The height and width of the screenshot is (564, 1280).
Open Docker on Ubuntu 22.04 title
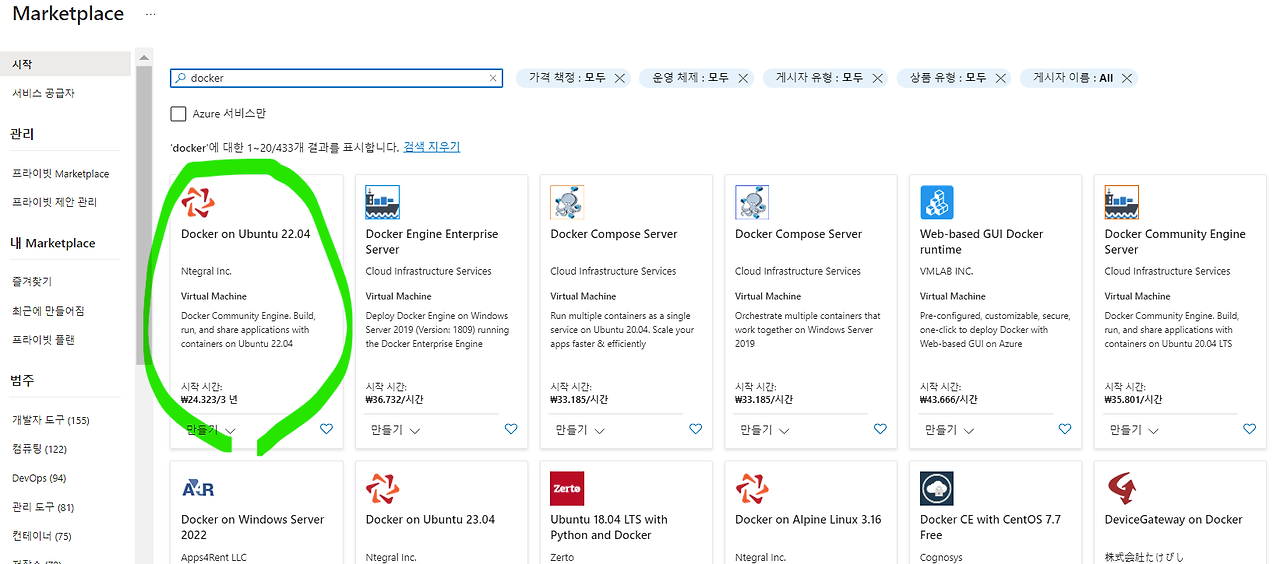(x=246, y=234)
